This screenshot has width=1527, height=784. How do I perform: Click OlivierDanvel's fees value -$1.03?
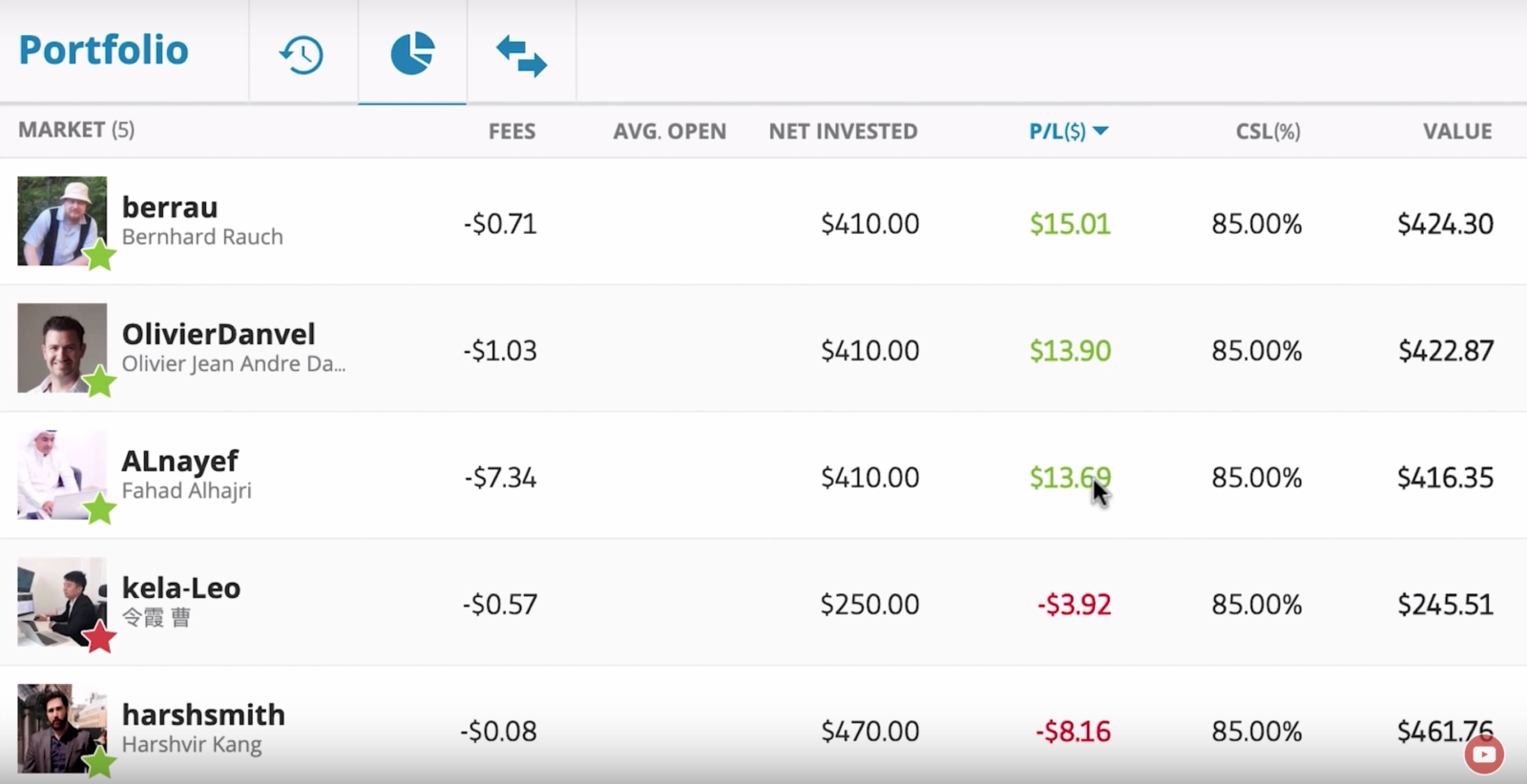pos(500,351)
